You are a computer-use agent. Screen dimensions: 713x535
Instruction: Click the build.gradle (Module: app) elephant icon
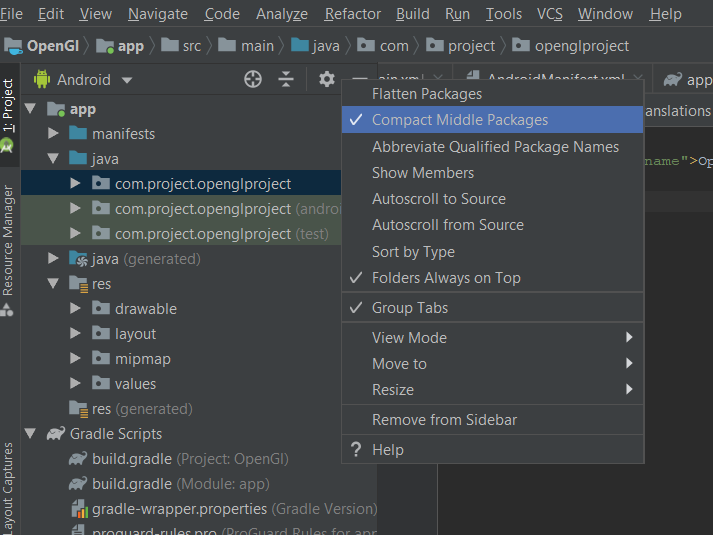78,484
